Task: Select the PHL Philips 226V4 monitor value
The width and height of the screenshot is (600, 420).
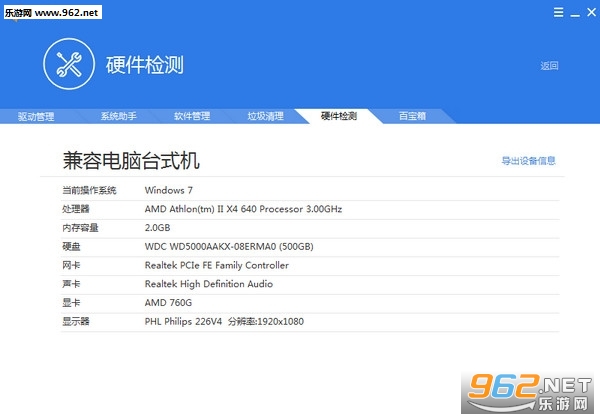Action: tap(224, 321)
